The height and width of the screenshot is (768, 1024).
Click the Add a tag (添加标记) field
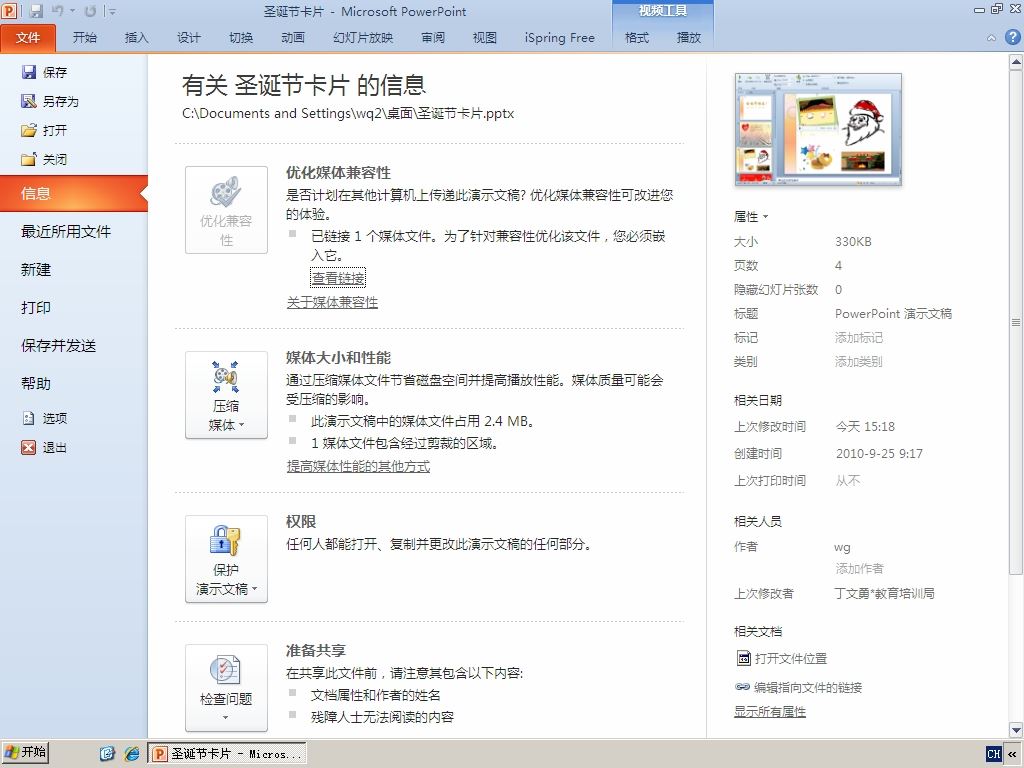point(859,338)
